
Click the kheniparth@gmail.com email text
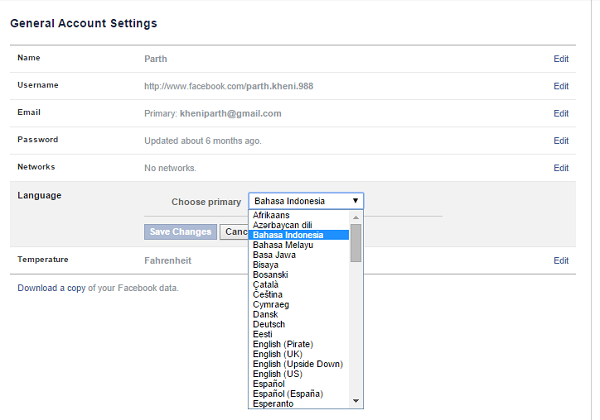pos(230,114)
